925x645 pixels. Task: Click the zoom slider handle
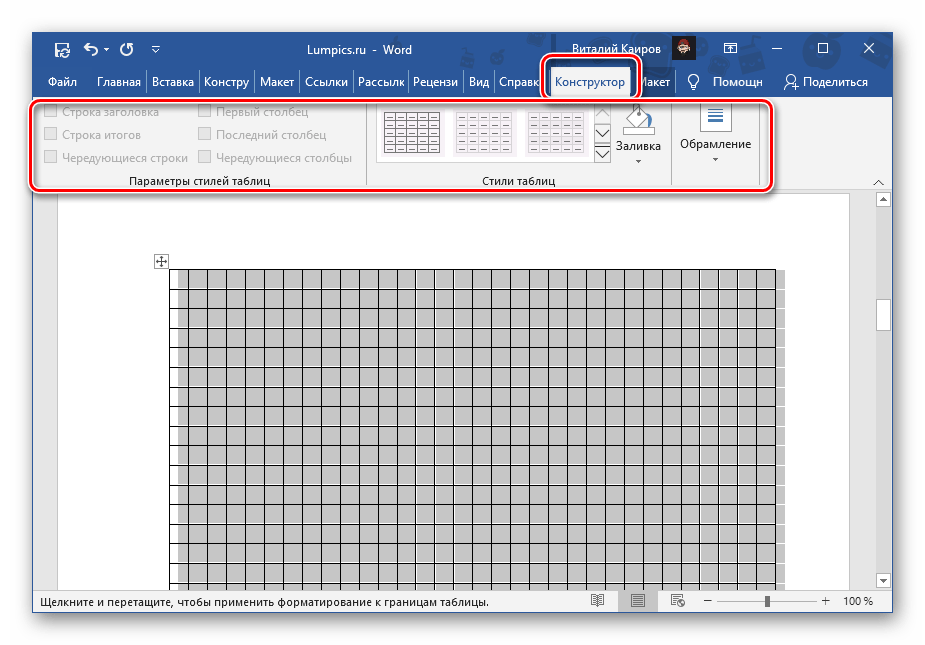tap(767, 601)
